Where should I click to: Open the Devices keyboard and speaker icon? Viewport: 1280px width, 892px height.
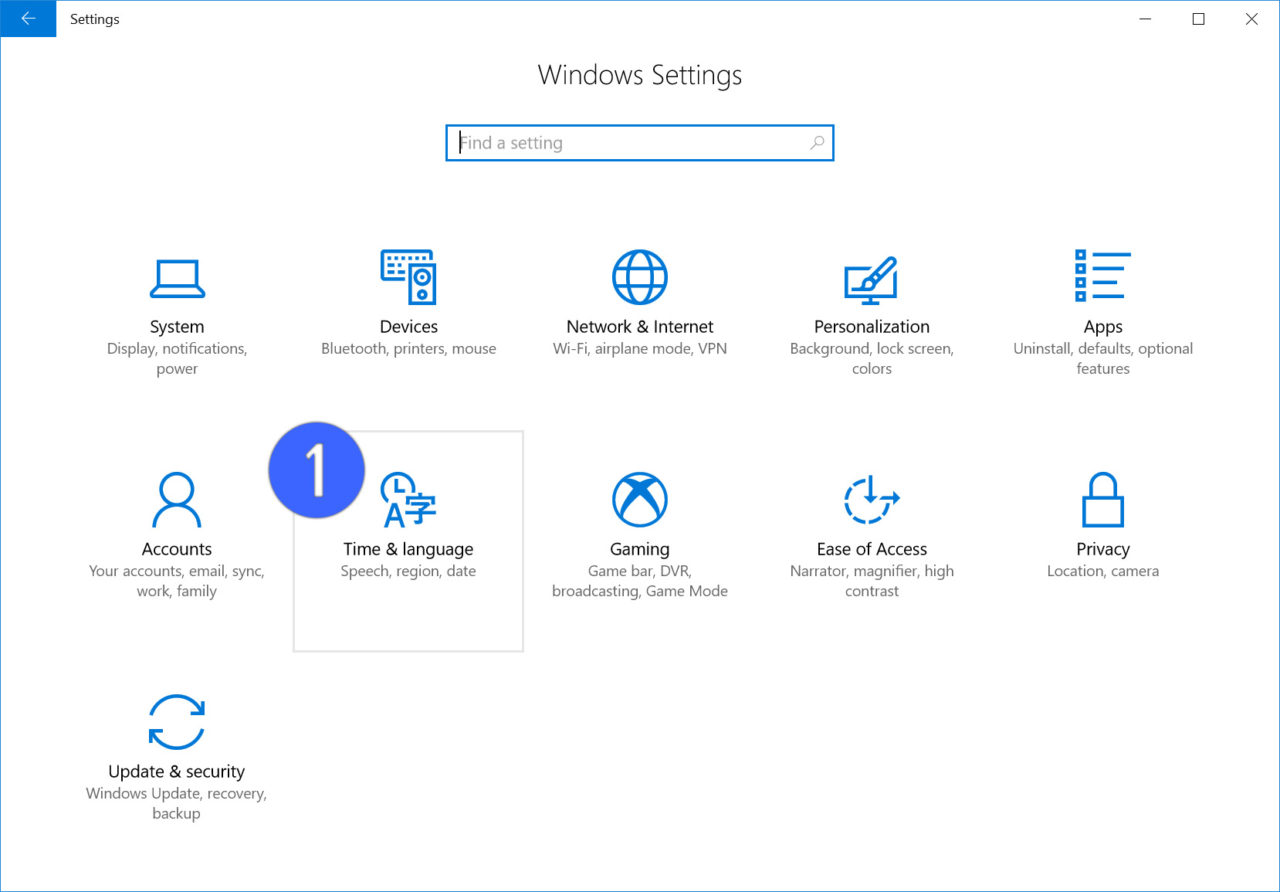click(x=408, y=277)
